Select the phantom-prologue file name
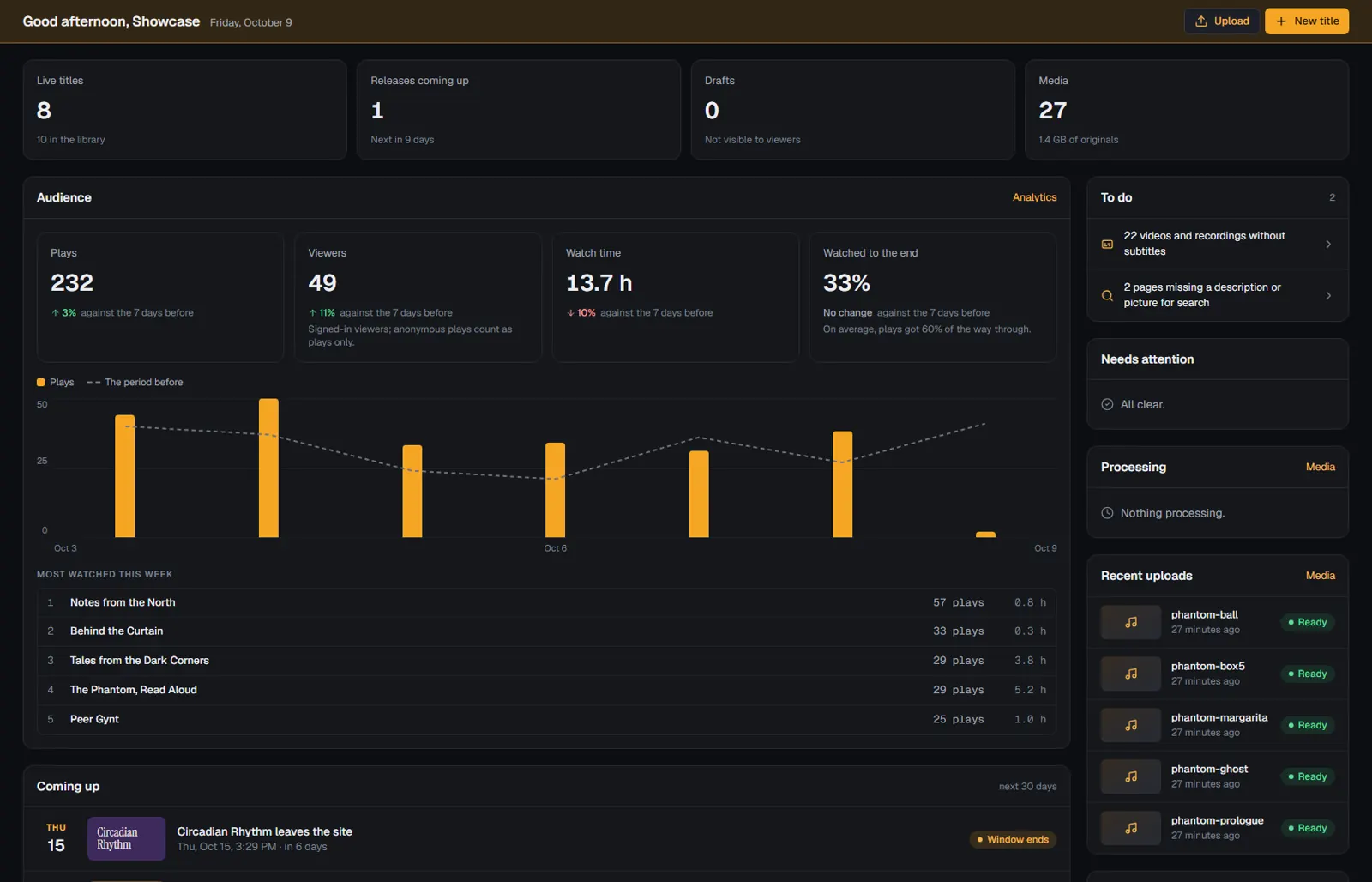1372x882 pixels. (x=1217, y=821)
